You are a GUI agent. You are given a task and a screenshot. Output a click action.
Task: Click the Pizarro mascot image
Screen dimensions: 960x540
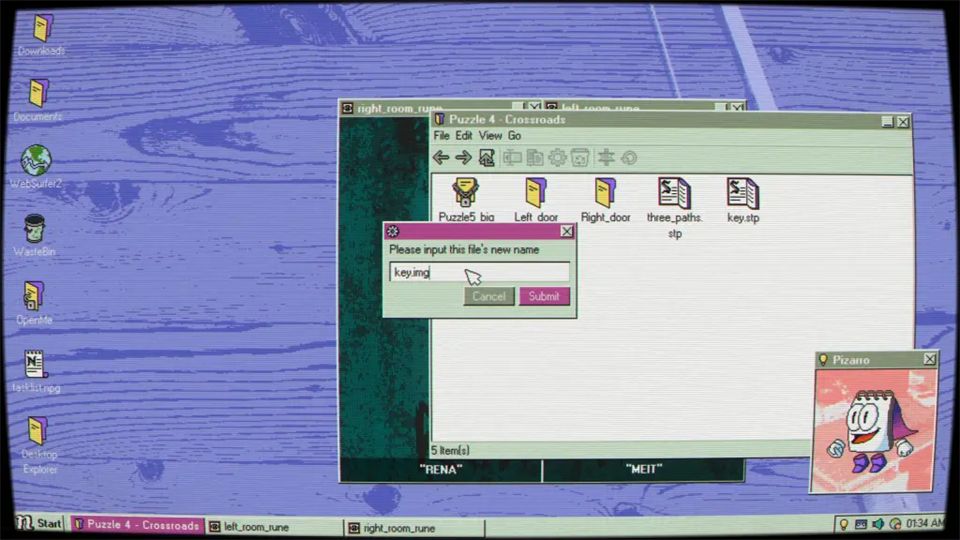coord(872,430)
